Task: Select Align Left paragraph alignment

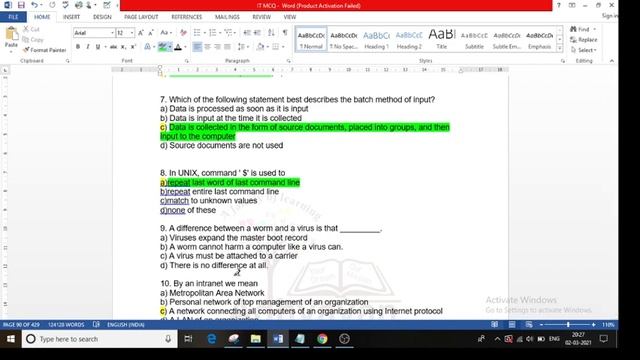Action: coord(197,47)
